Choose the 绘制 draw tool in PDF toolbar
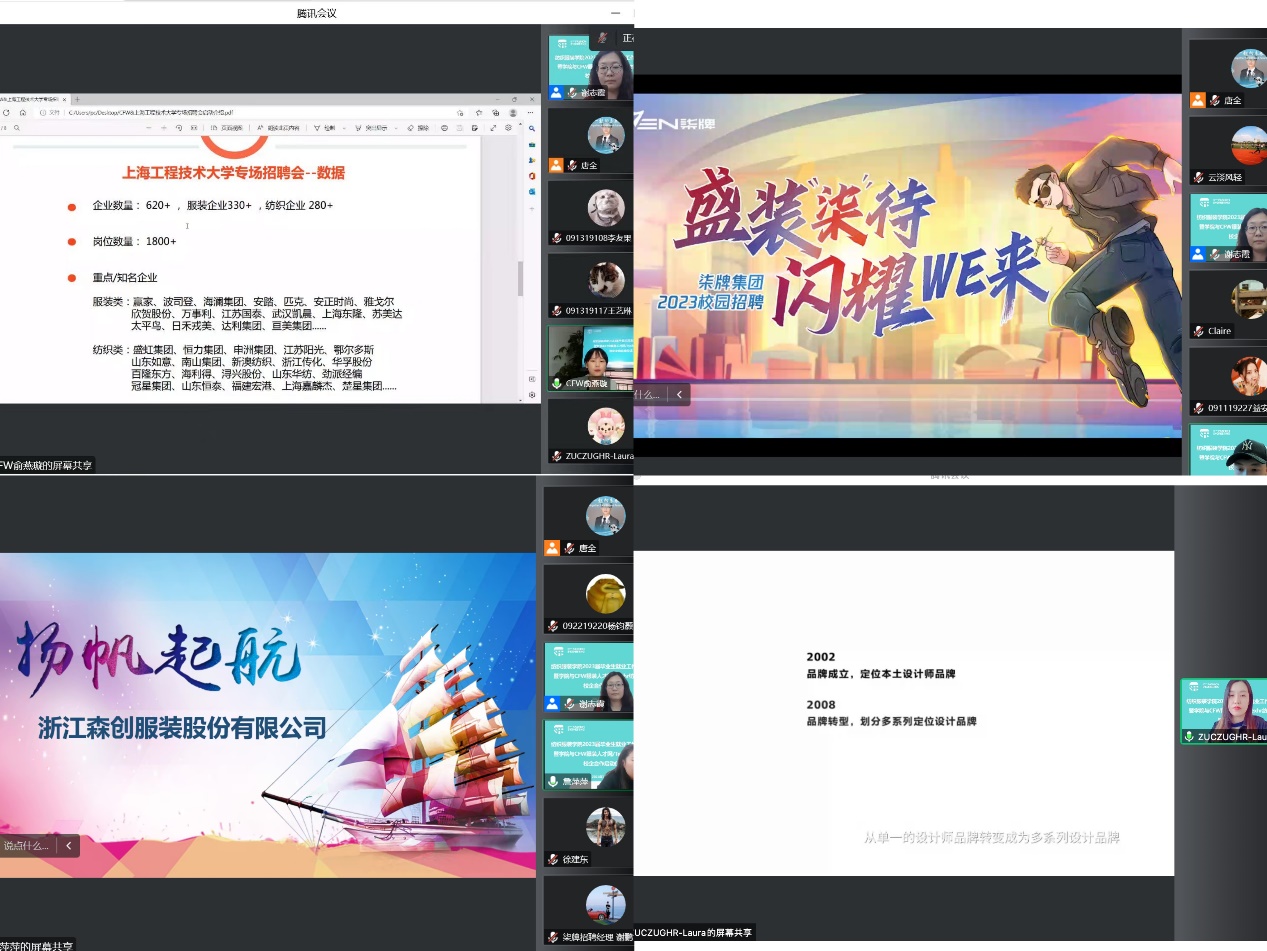 pos(325,128)
